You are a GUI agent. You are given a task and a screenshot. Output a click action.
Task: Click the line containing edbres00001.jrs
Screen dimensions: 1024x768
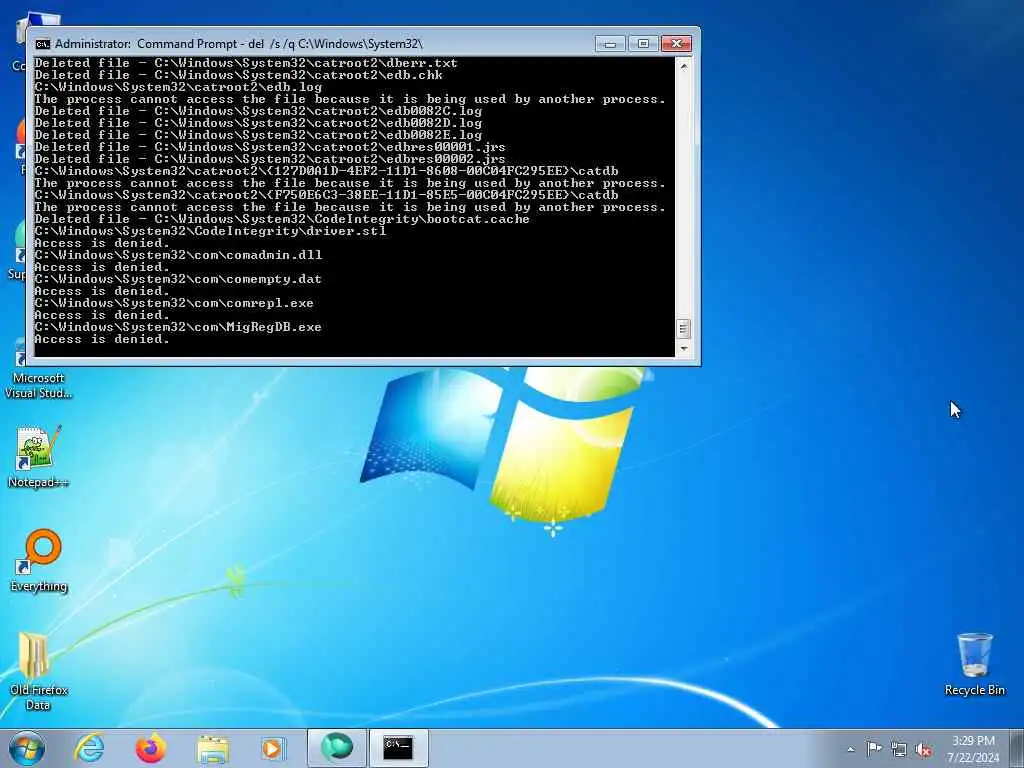(270, 148)
